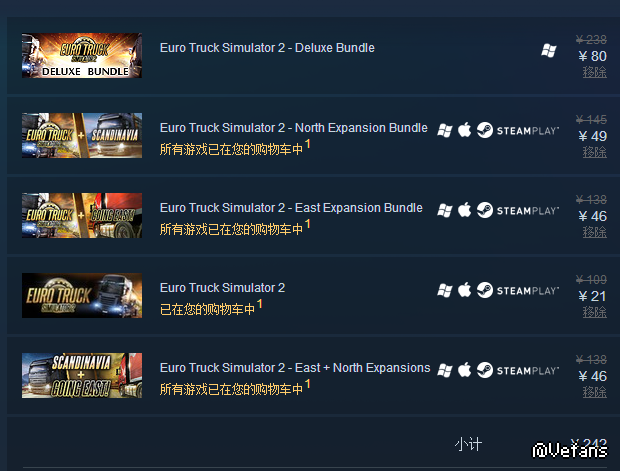Click Apple icon on Euro Truck Simulator 2 row

pyautogui.click(x=465, y=290)
